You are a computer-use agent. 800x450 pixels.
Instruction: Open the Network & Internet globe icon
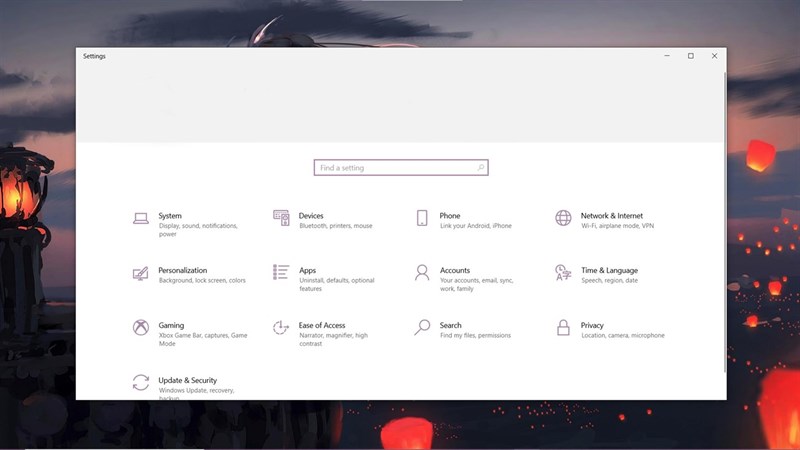(x=563, y=218)
